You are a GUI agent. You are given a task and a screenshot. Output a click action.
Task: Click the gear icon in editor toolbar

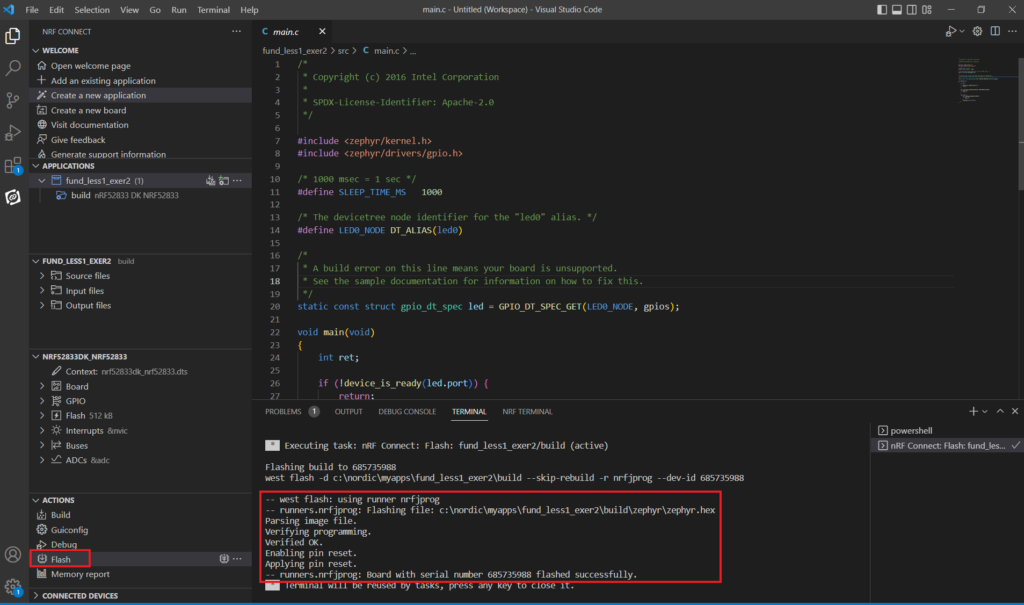[977, 31]
